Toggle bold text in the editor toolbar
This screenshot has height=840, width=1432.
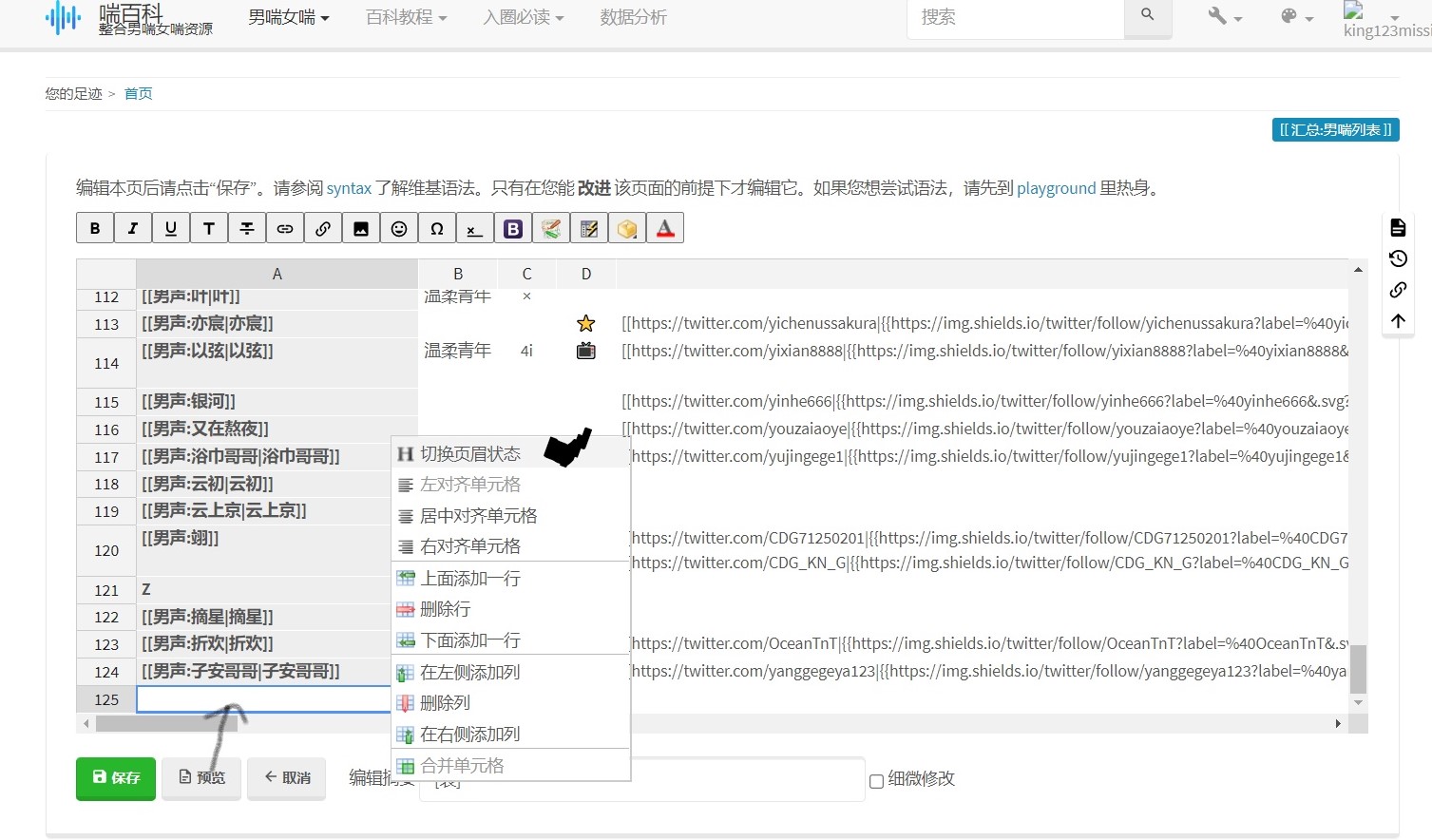click(x=95, y=228)
